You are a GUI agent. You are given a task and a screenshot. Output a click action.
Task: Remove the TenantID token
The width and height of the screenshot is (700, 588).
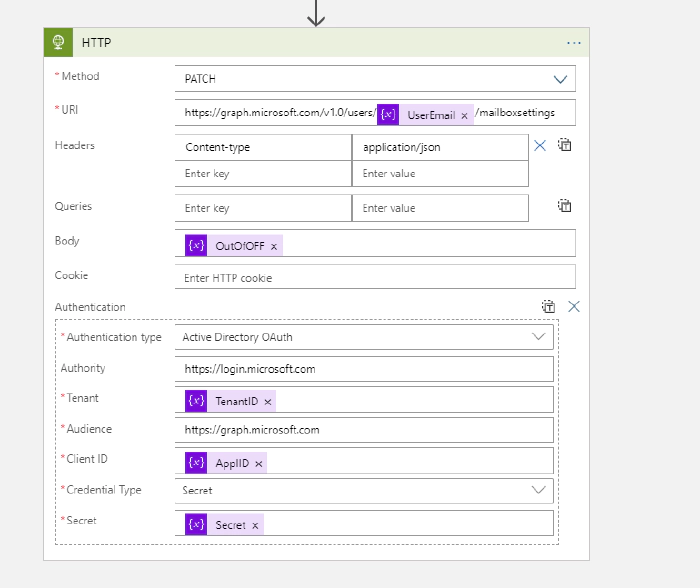pos(267,401)
